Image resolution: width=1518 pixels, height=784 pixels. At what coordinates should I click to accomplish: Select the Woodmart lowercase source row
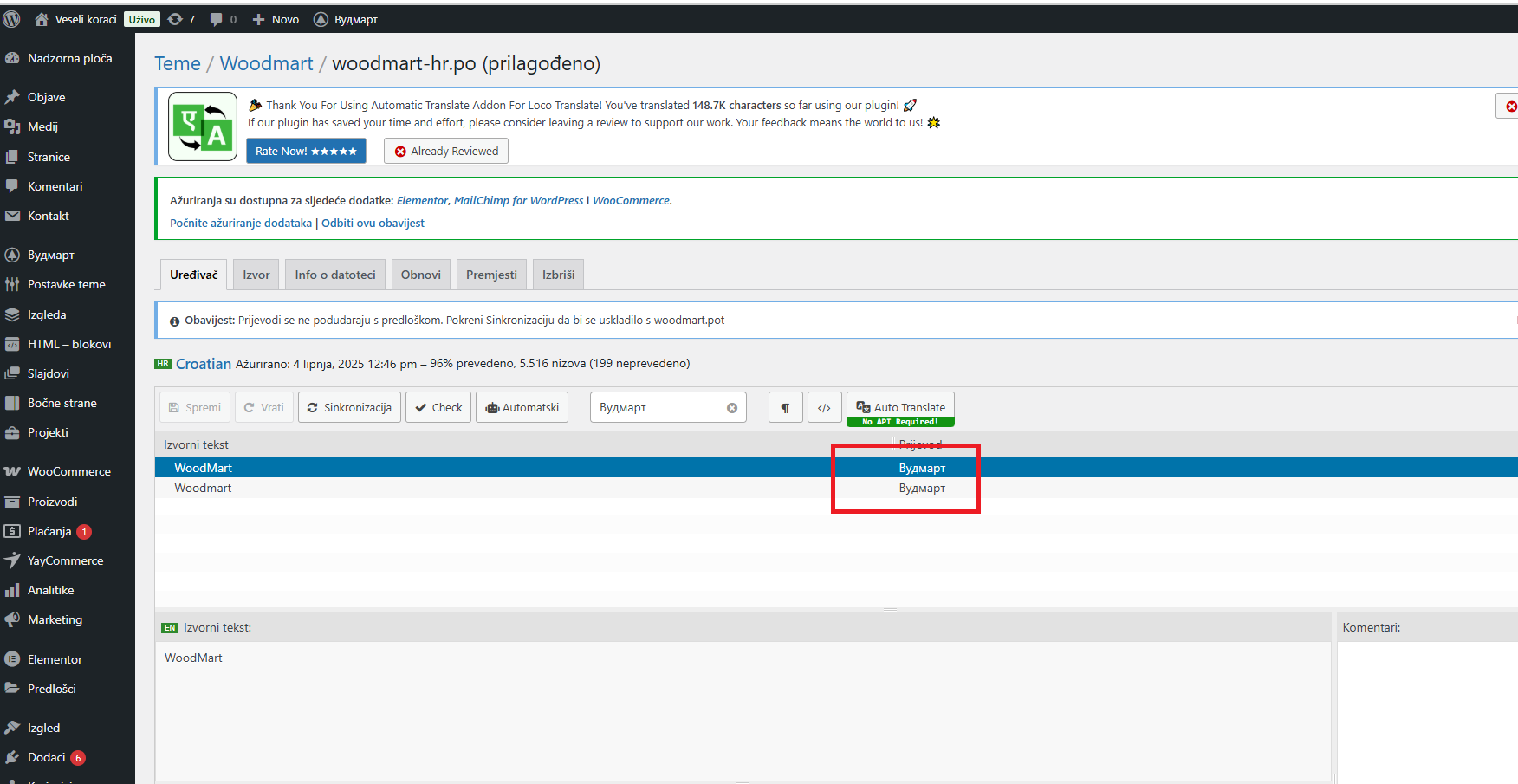click(x=836, y=488)
